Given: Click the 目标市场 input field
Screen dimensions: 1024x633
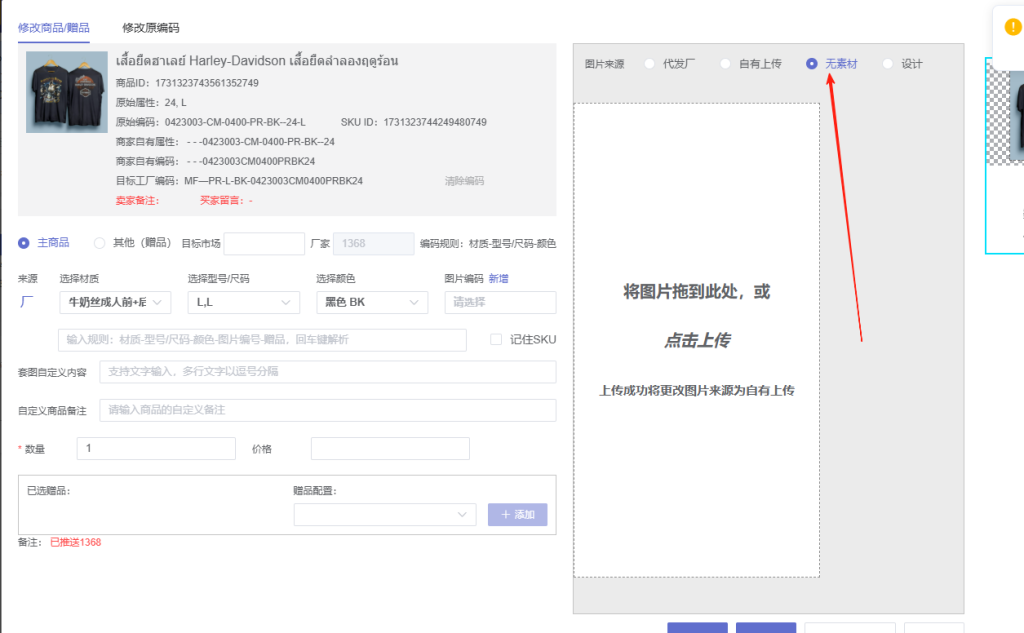Looking at the screenshot, I should click(264, 243).
